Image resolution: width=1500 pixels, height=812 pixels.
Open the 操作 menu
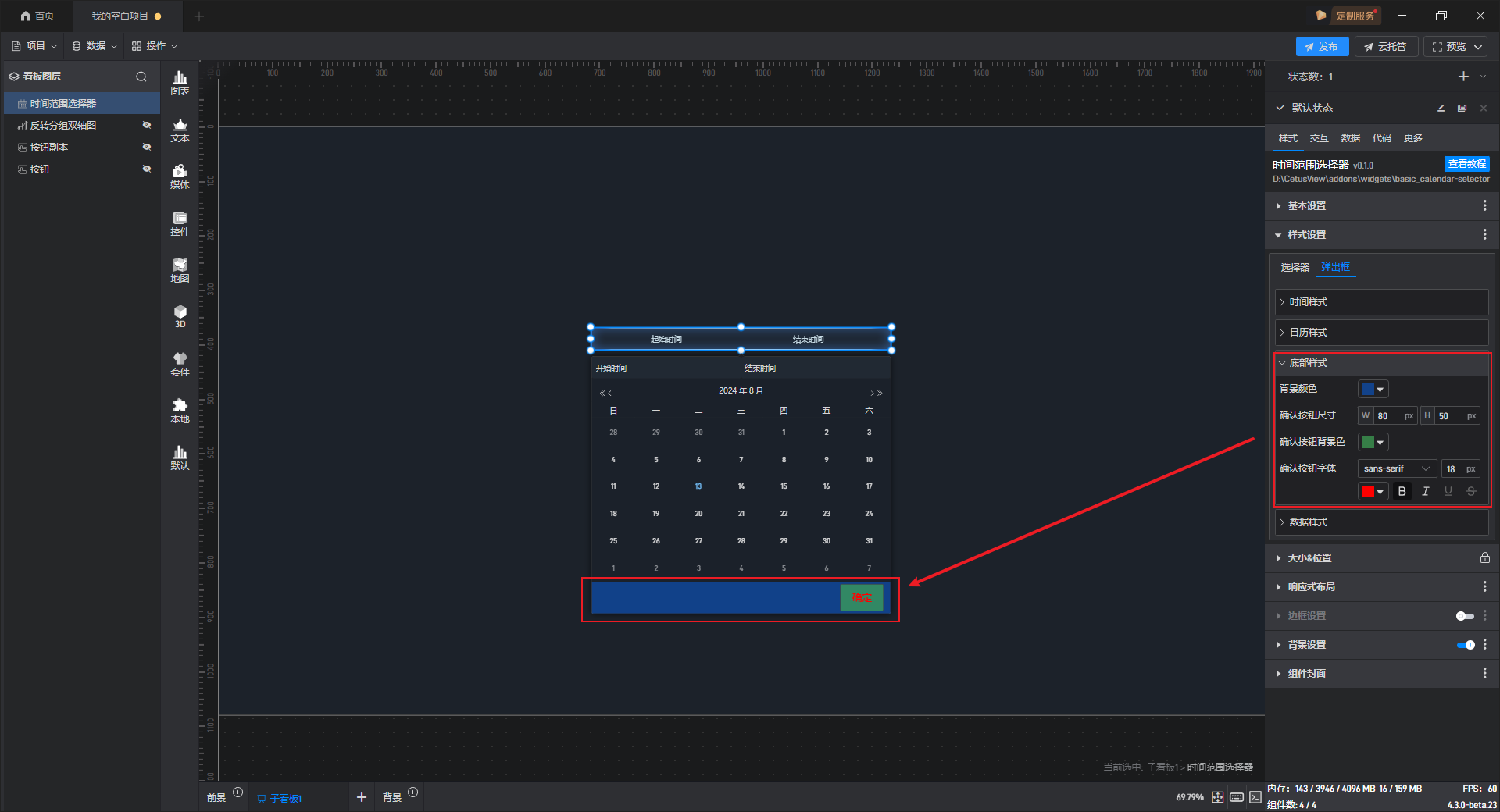(155, 46)
